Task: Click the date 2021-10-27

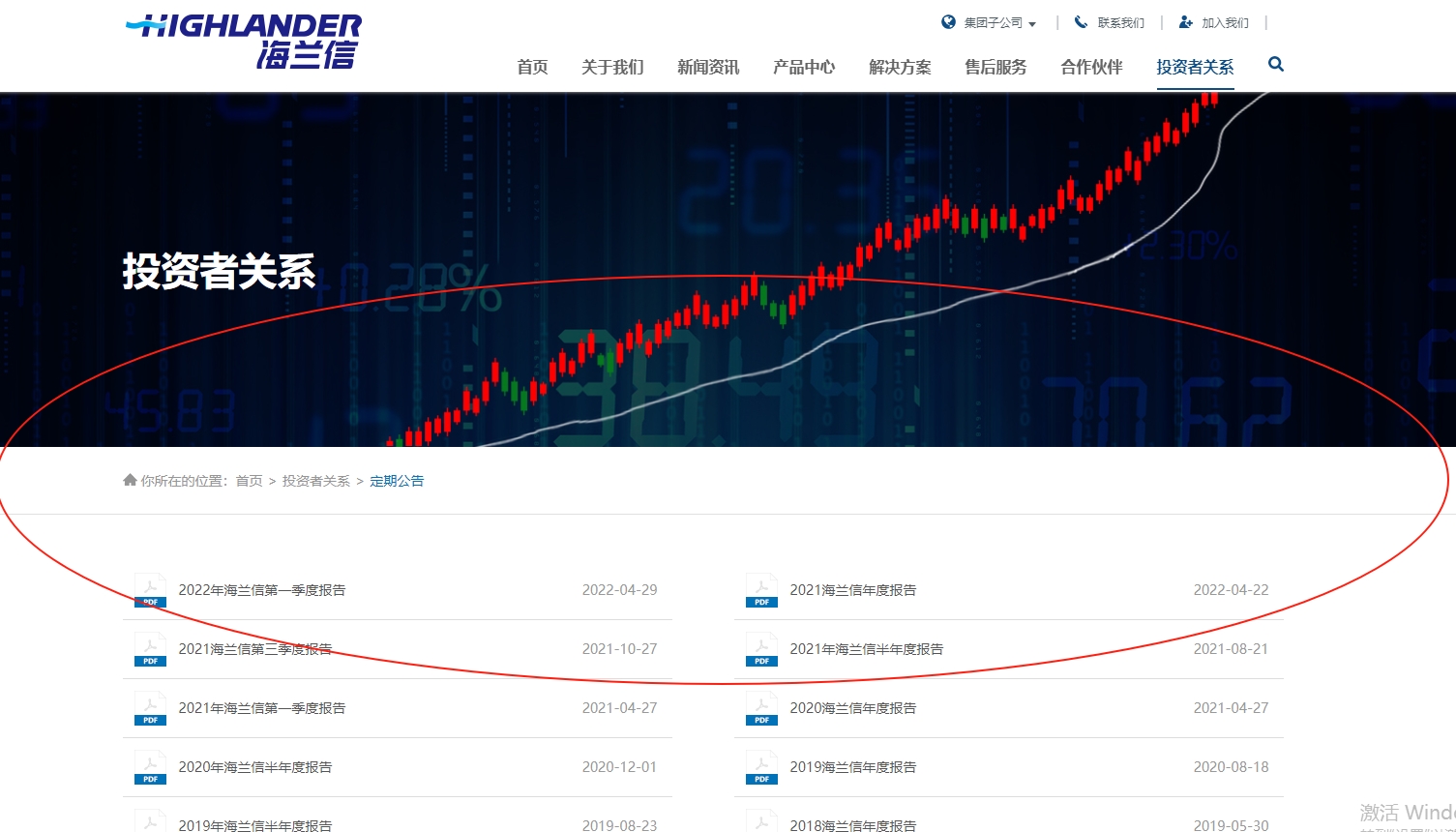Action: [619, 649]
